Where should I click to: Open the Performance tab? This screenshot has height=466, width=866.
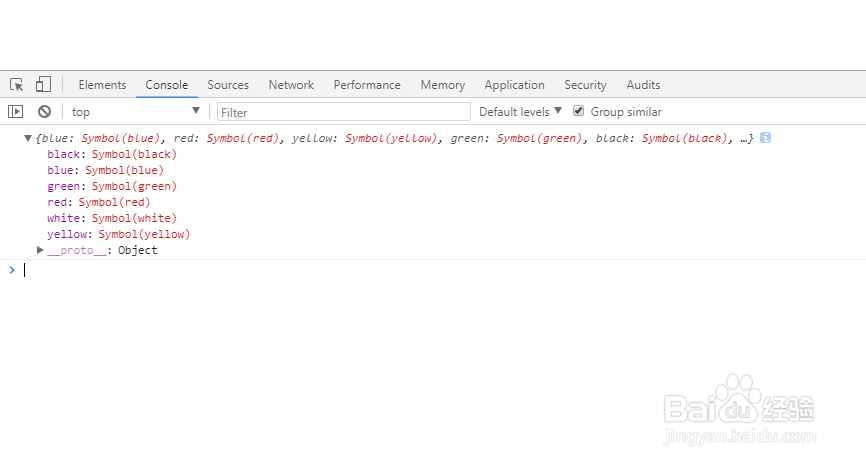click(367, 84)
